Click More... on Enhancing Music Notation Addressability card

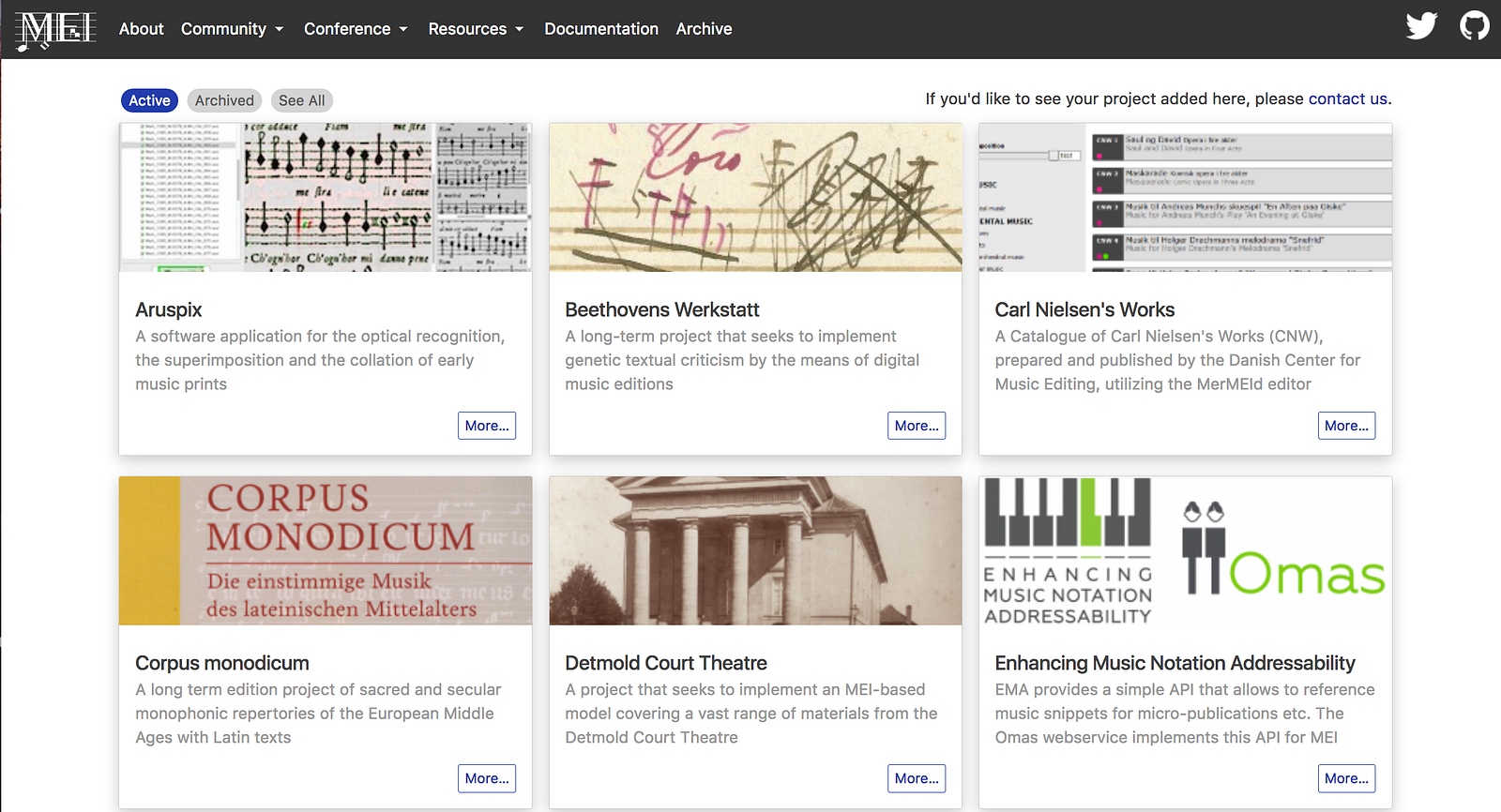point(1346,778)
